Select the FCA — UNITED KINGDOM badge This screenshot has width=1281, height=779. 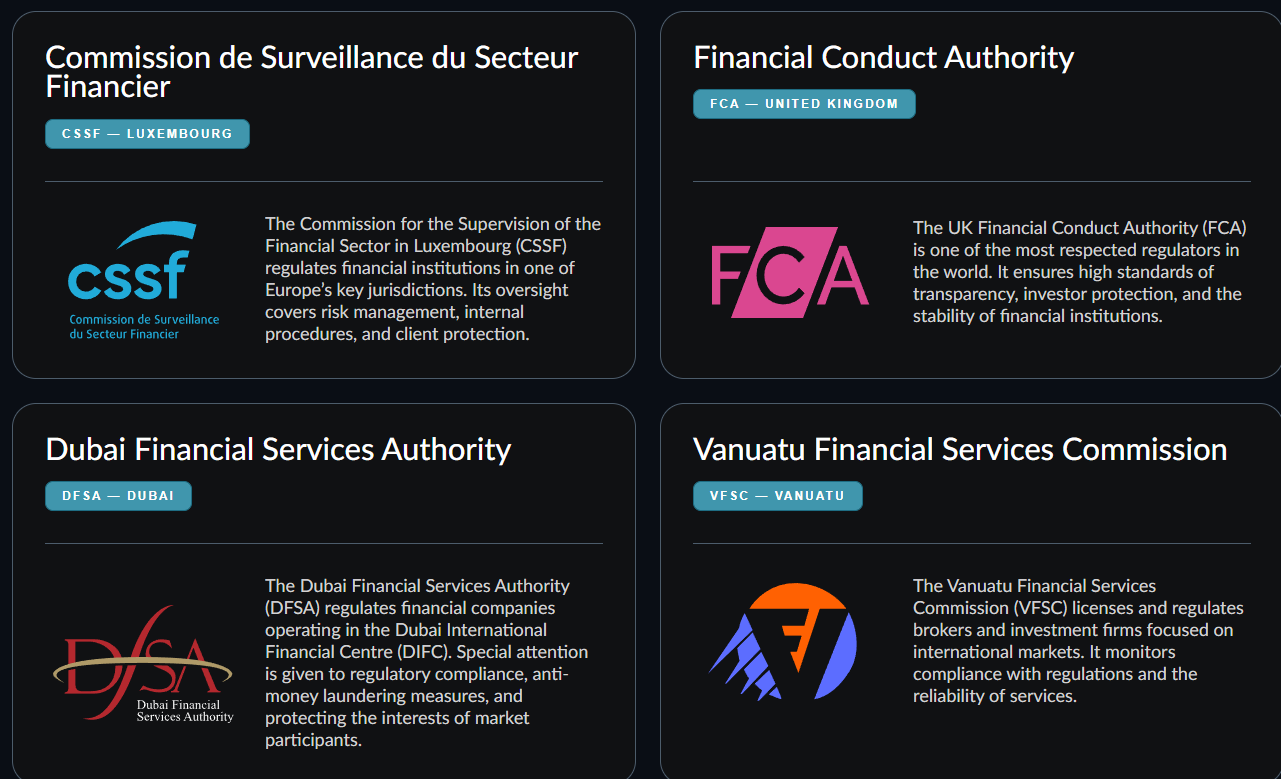(x=804, y=104)
